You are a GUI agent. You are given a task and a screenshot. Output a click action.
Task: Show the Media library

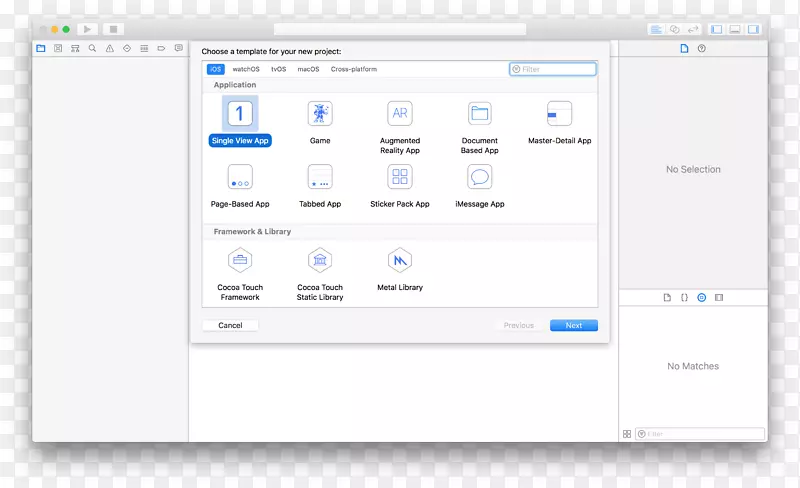(719, 298)
